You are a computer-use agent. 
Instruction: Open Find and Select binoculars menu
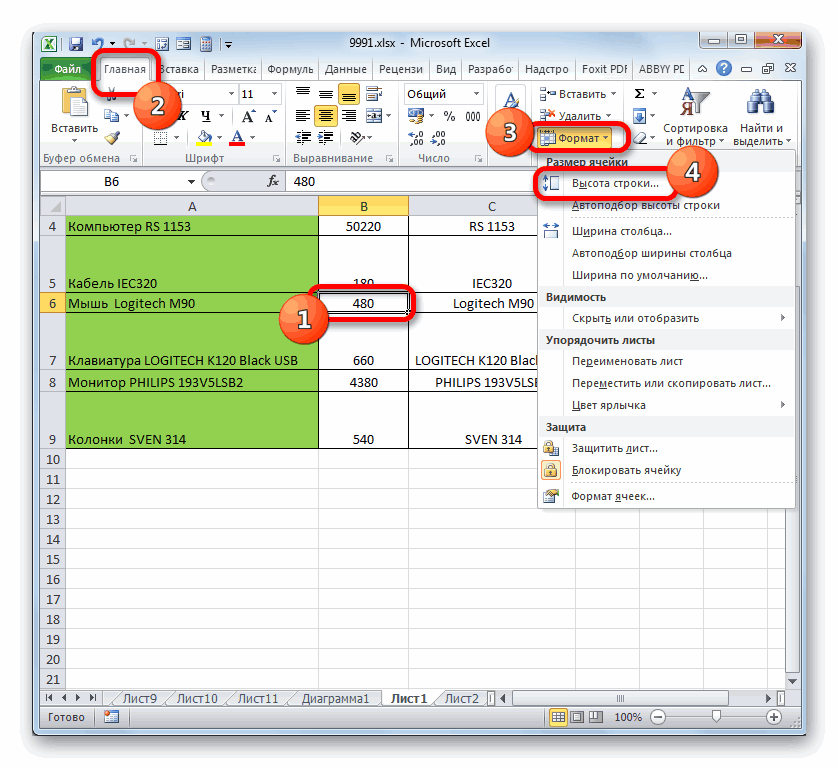[x=761, y=117]
